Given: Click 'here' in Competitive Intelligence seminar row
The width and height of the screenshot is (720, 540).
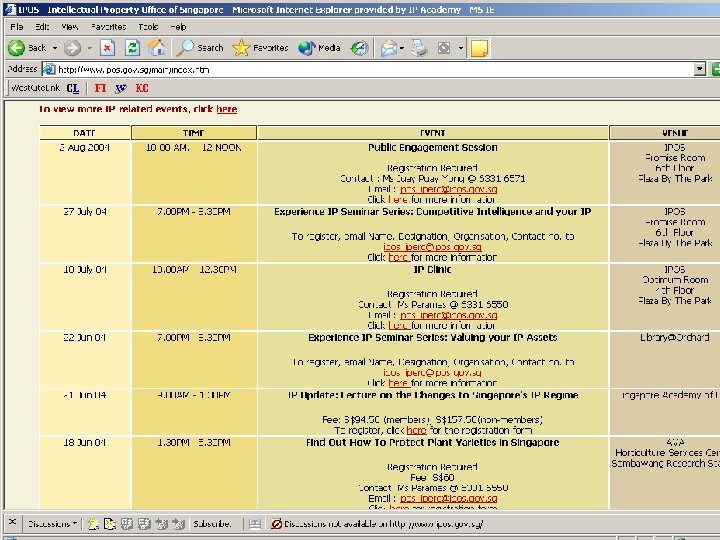Looking at the screenshot, I should [398, 258].
